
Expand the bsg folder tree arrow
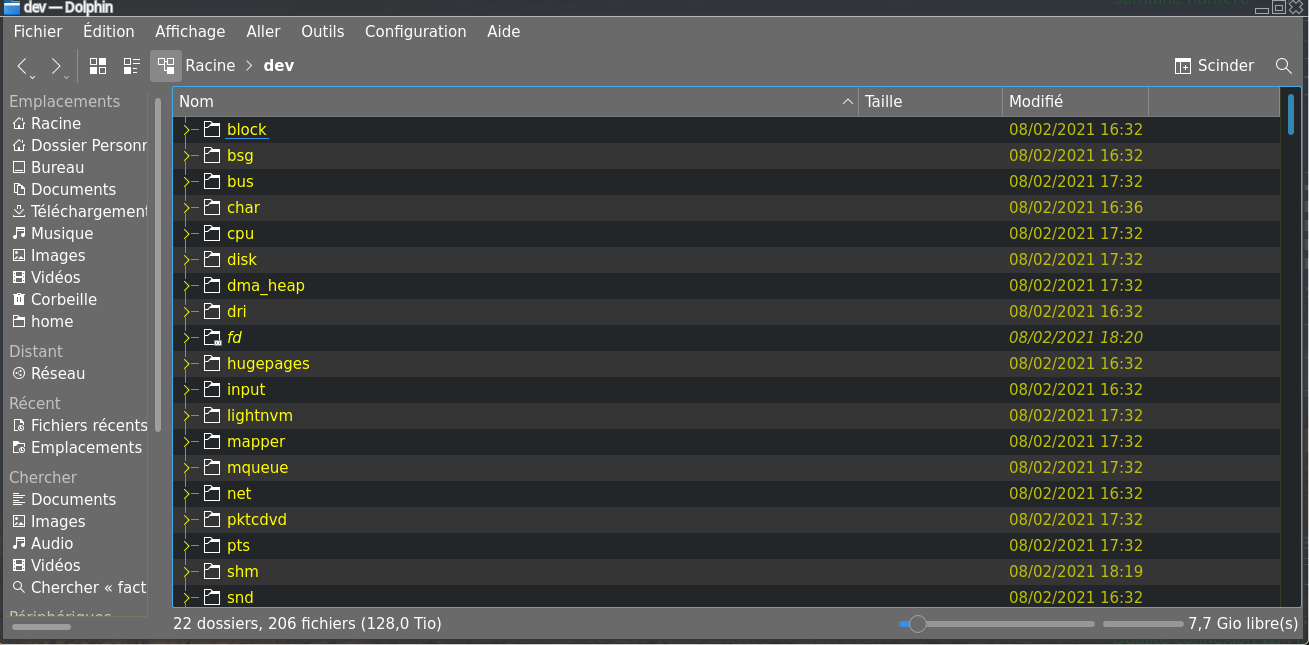[186, 156]
